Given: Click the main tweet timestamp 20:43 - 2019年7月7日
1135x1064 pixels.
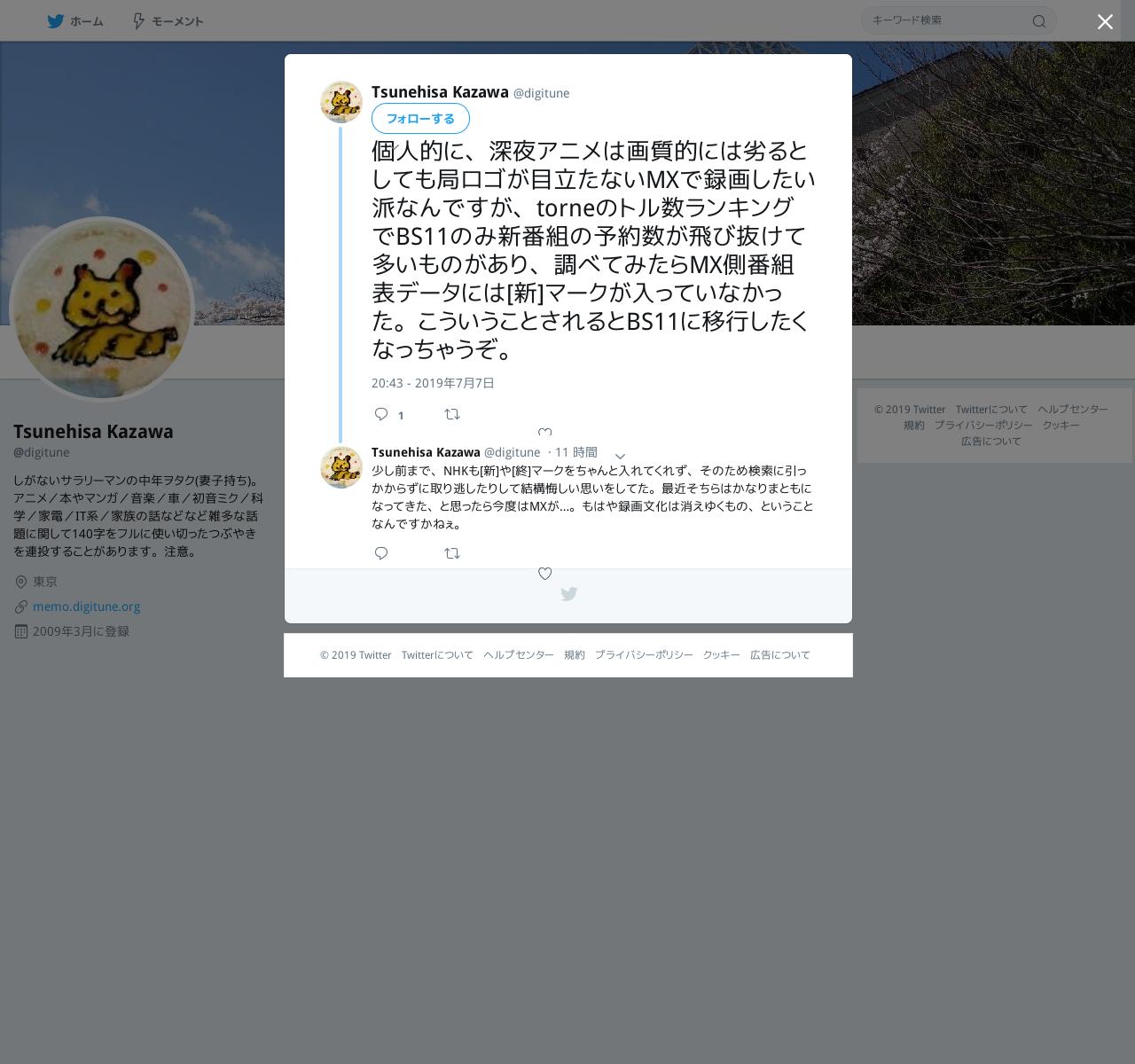Looking at the screenshot, I should 433,383.
